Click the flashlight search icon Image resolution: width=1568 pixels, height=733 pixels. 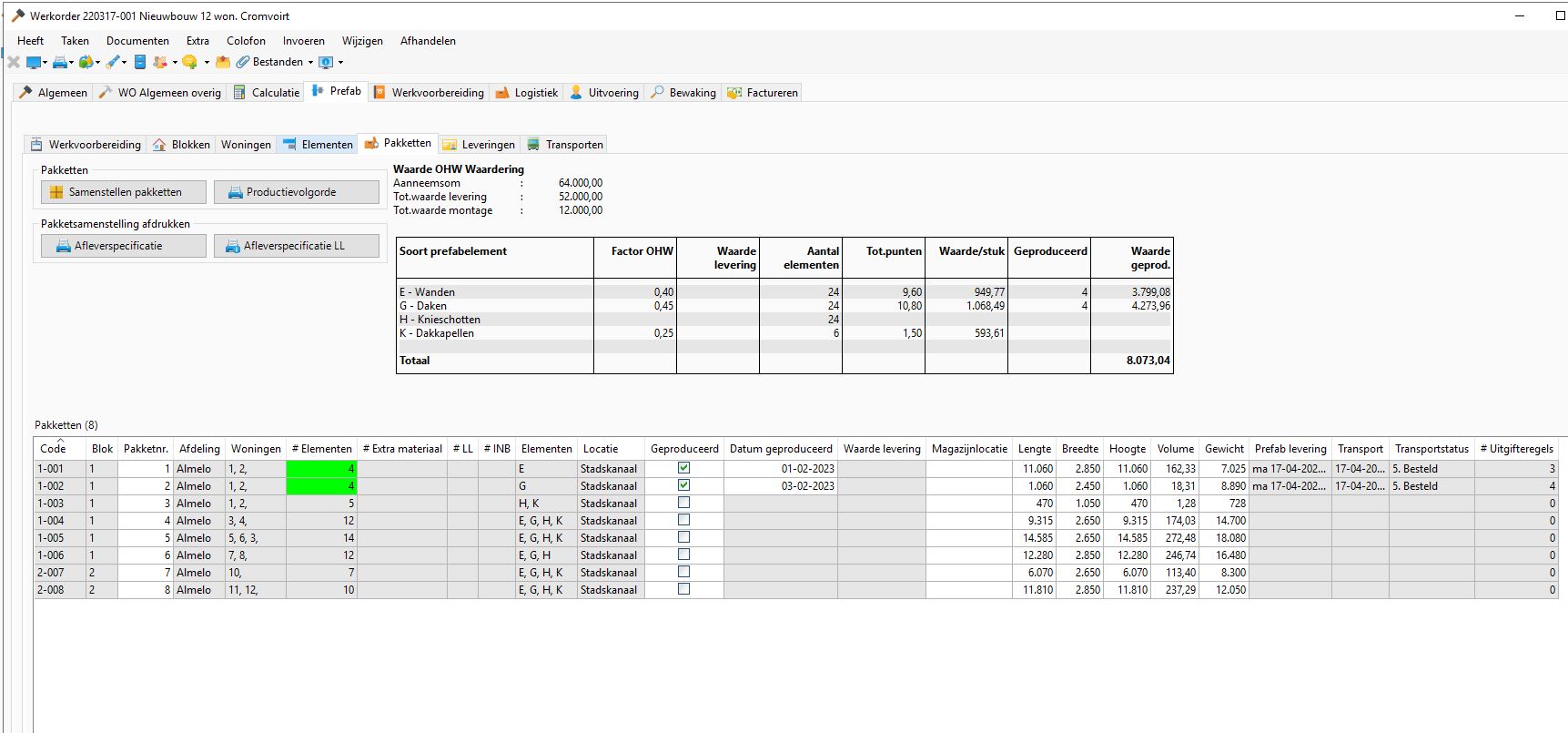[x=112, y=63]
